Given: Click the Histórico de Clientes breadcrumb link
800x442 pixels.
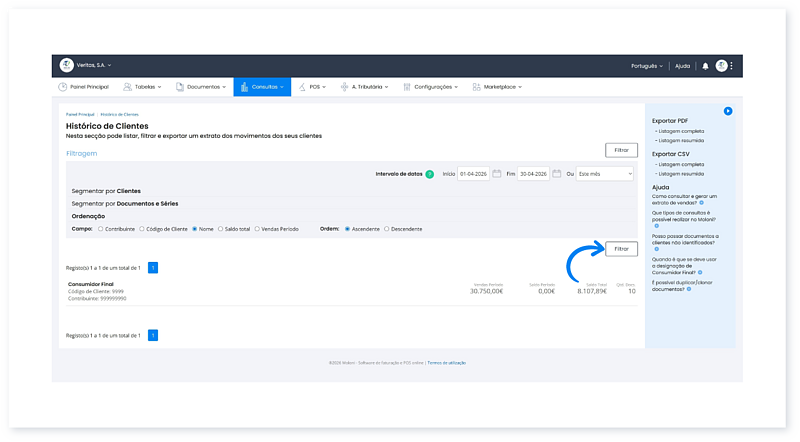Looking at the screenshot, I should [119, 114].
